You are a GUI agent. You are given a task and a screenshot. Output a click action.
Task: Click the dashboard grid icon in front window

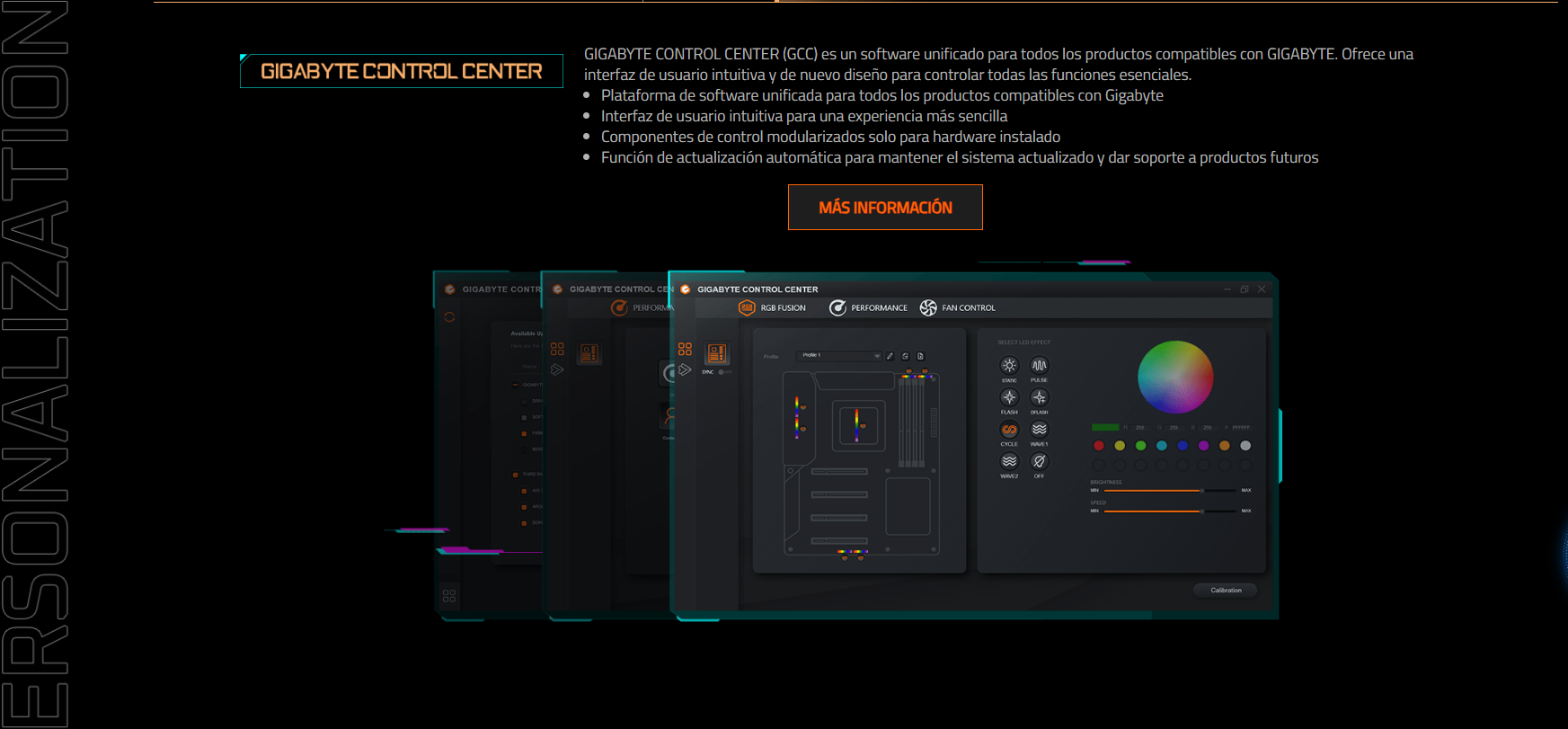coord(685,349)
